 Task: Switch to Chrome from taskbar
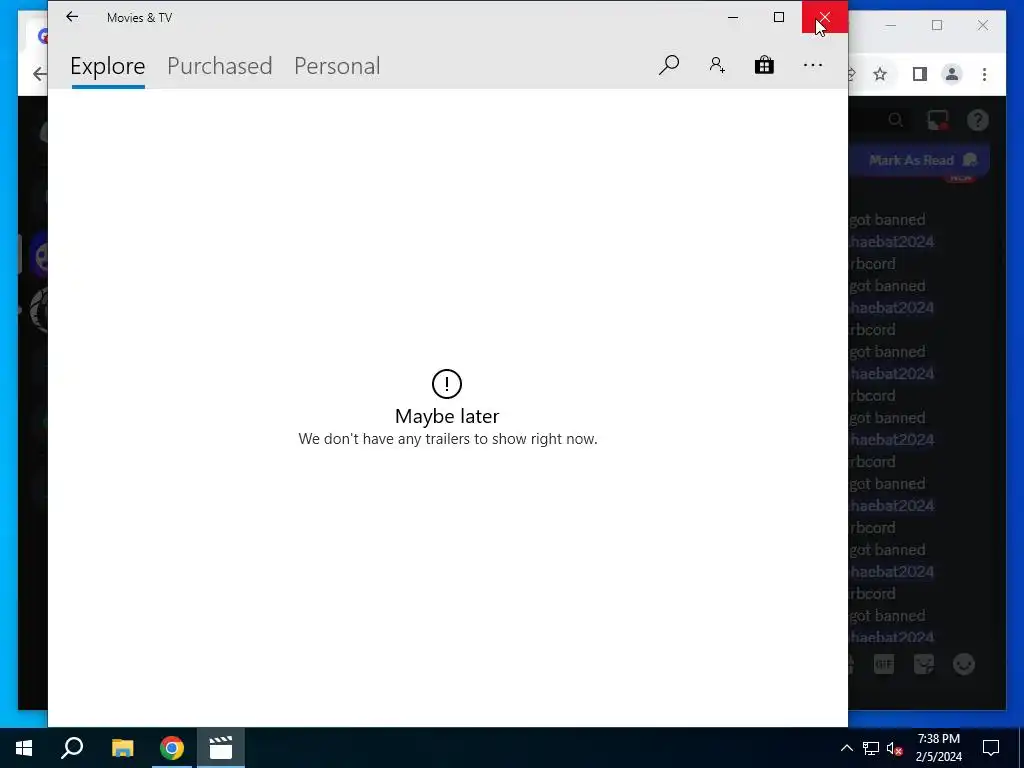coord(172,748)
